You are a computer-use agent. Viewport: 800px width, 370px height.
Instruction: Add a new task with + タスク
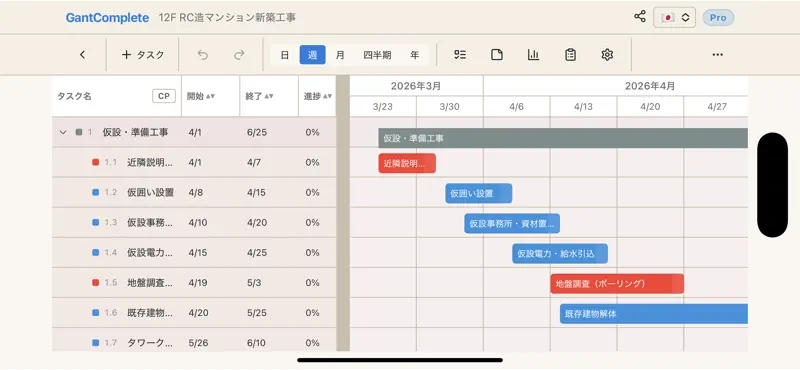click(x=143, y=55)
